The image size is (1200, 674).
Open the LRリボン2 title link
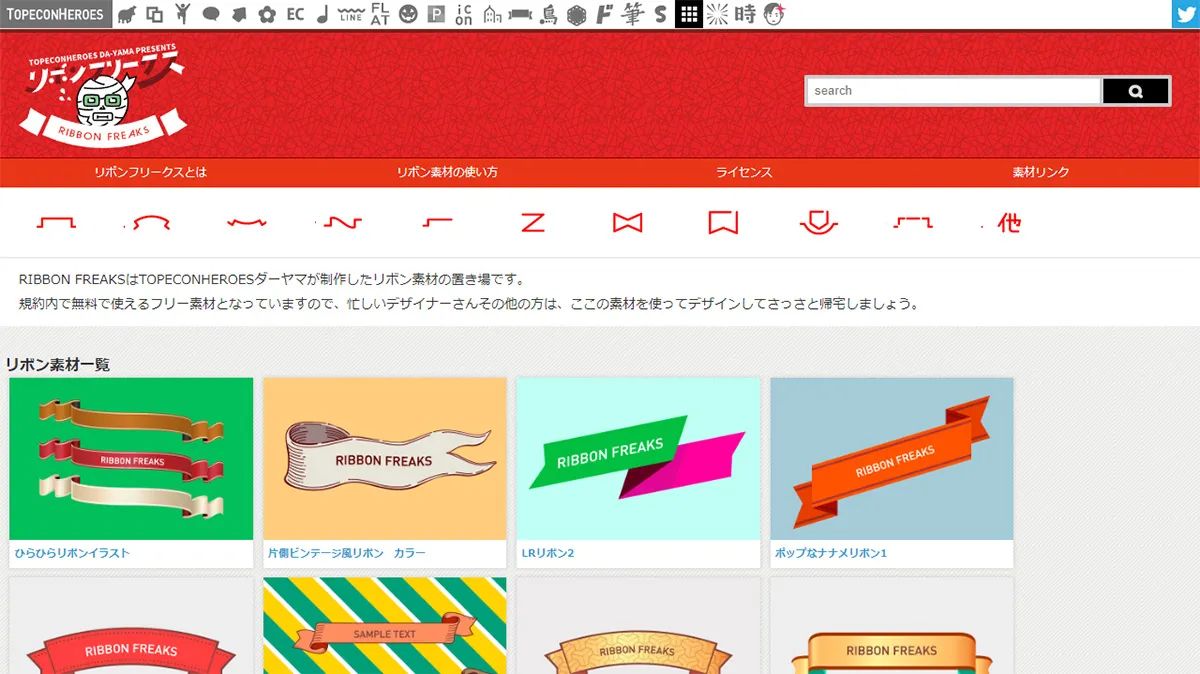point(548,553)
